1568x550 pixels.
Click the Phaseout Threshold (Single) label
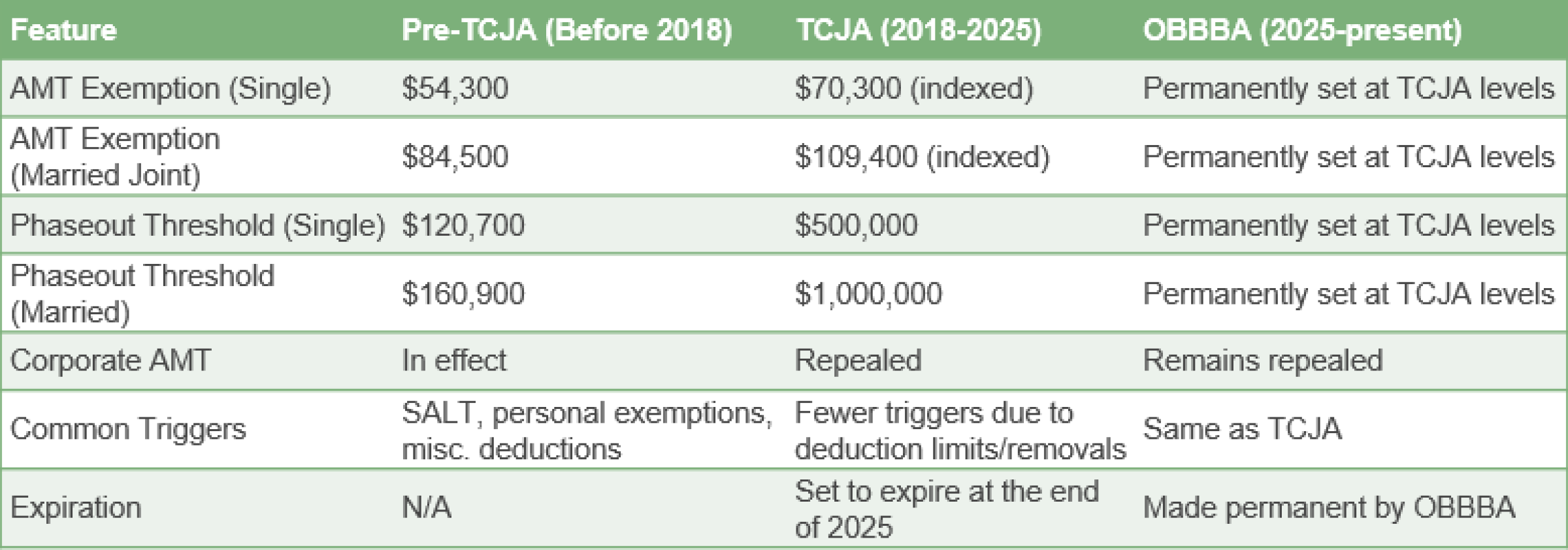click(x=197, y=225)
